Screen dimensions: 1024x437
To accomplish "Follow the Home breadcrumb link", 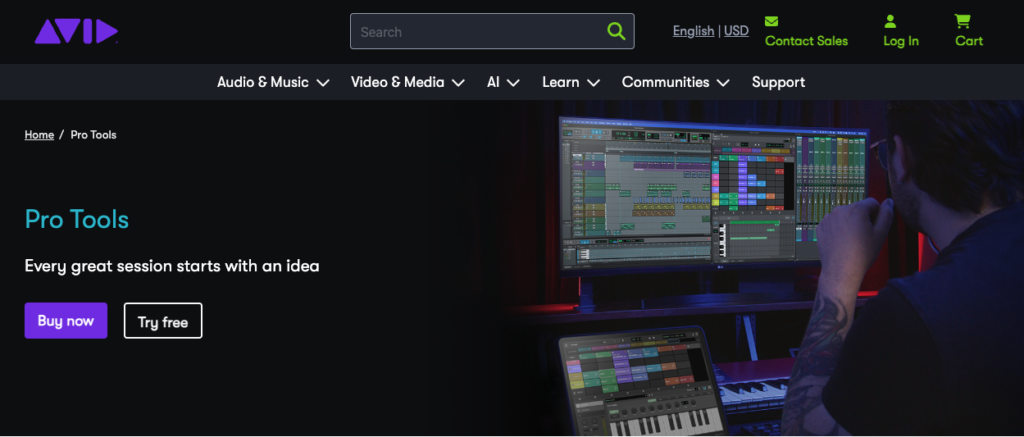I will pos(39,135).
